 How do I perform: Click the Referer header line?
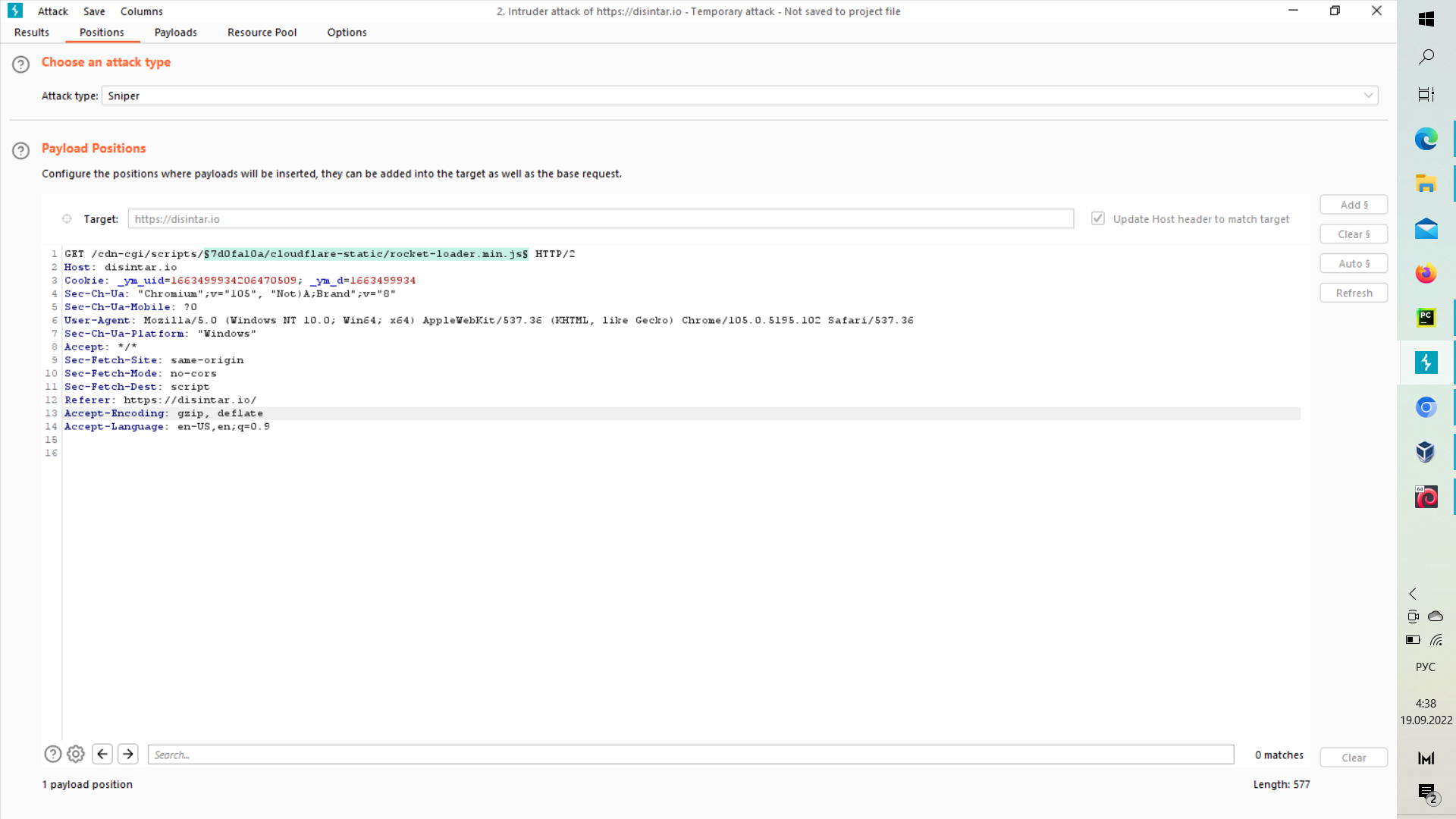(161, 400)
